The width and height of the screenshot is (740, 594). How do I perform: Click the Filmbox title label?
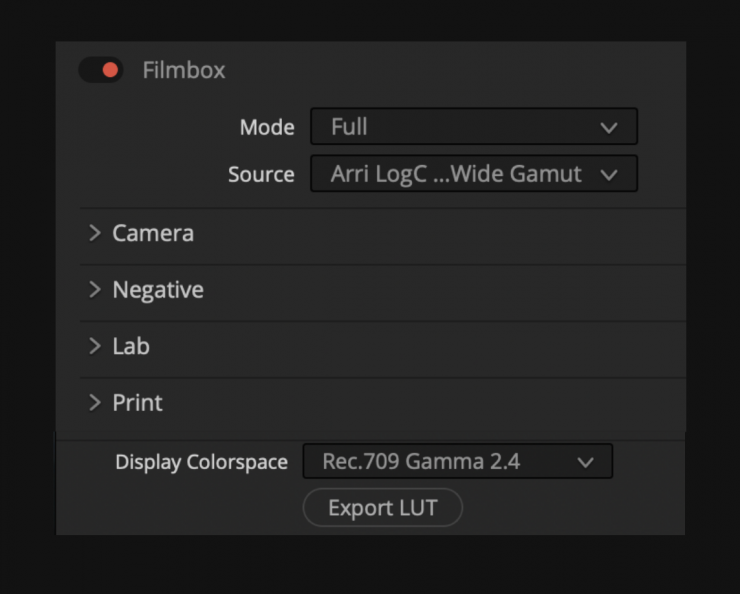[x=184, y=70]
